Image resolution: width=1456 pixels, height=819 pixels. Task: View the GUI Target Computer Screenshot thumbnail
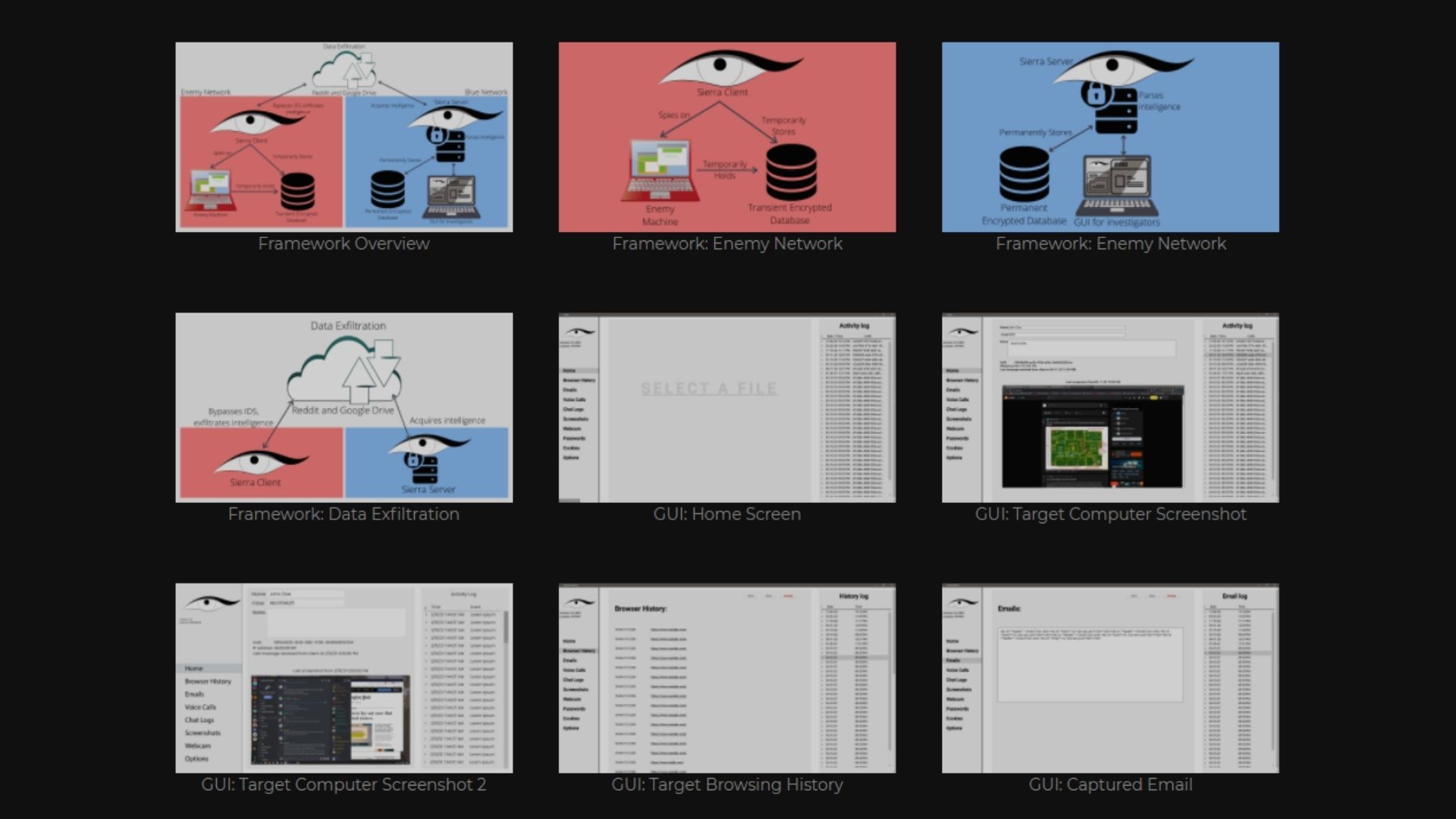tap(1109, 407)
